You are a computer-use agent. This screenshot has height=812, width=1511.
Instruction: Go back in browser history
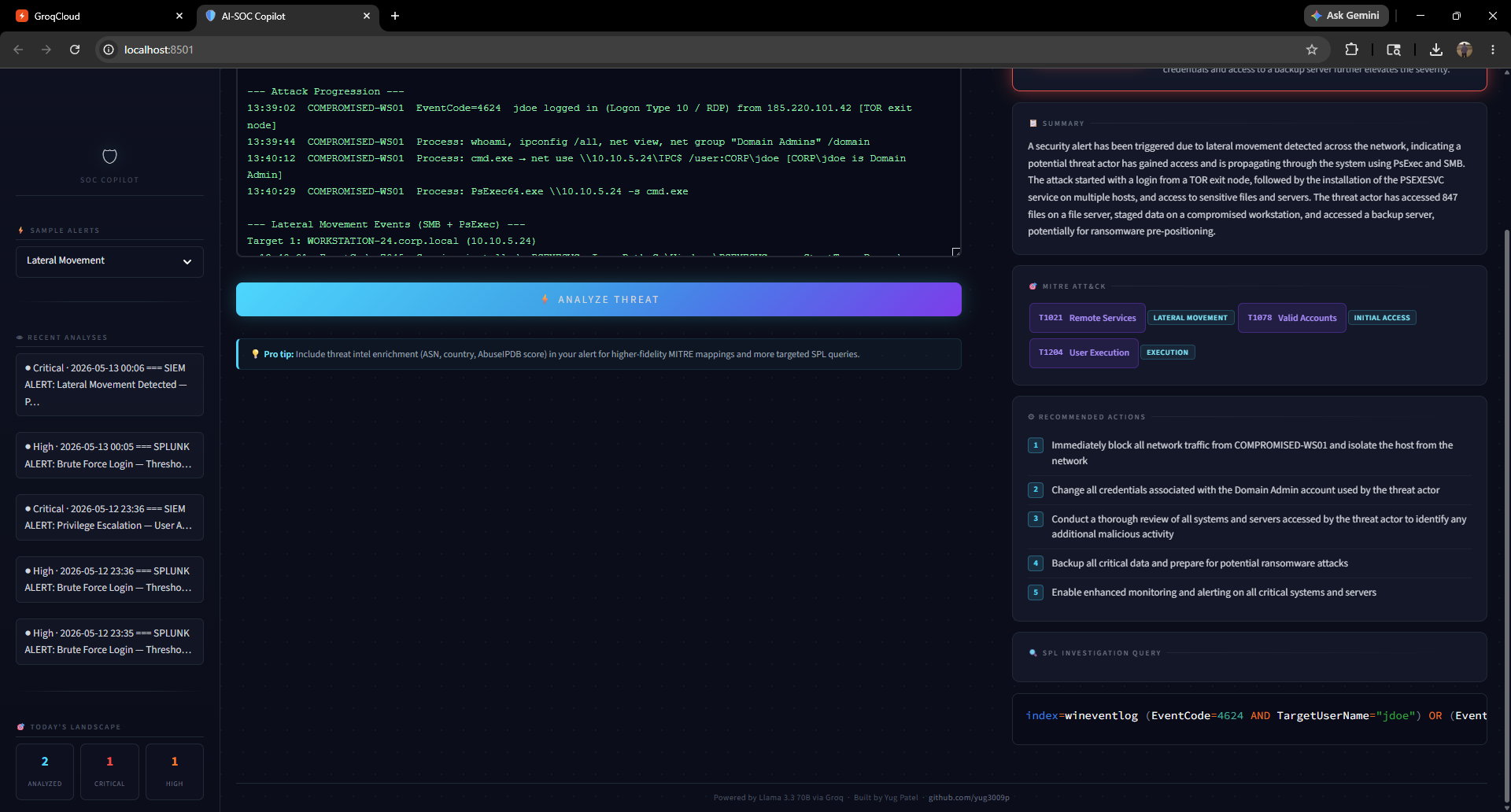tap(18, 50)
